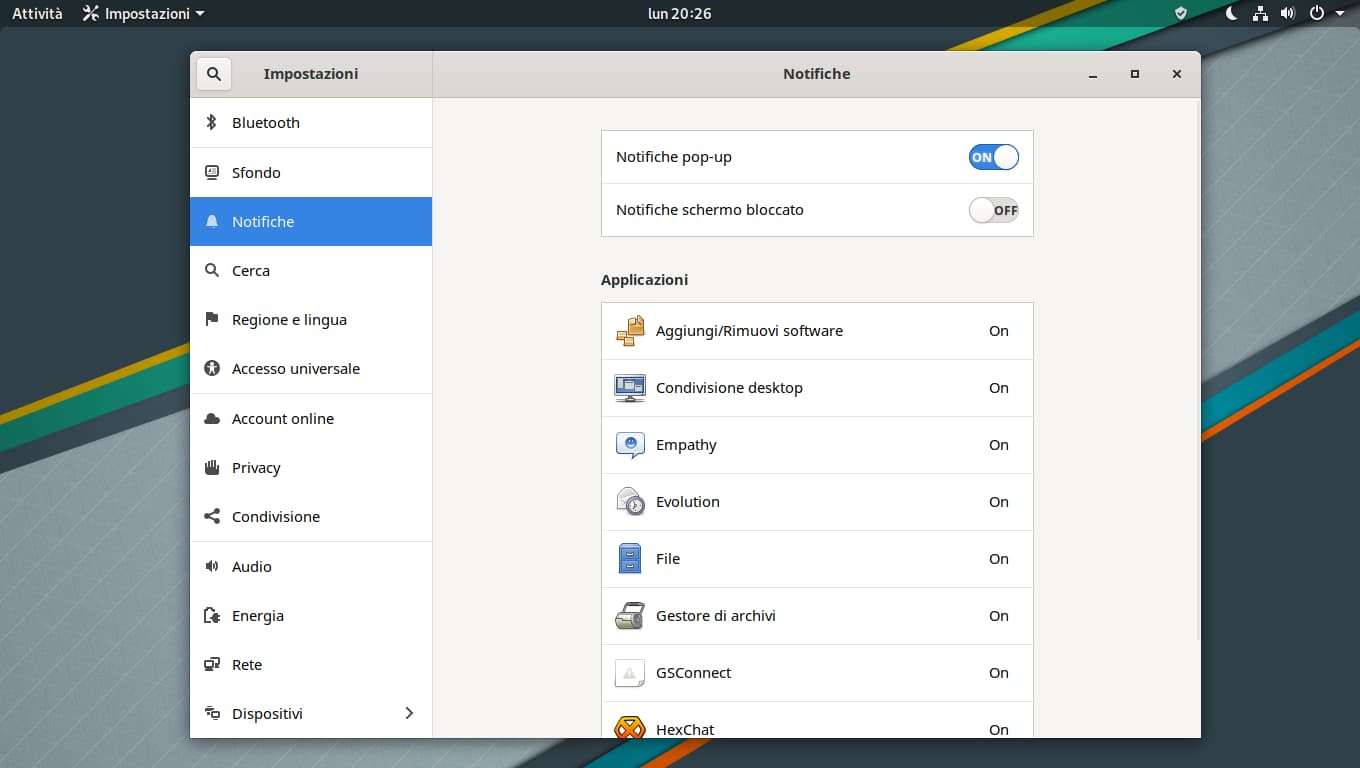Image resolution: width=1360 pixels, height=768 pixels.
Task: Click the night light moon icon in top bar
Action: tap(1231, 13)
